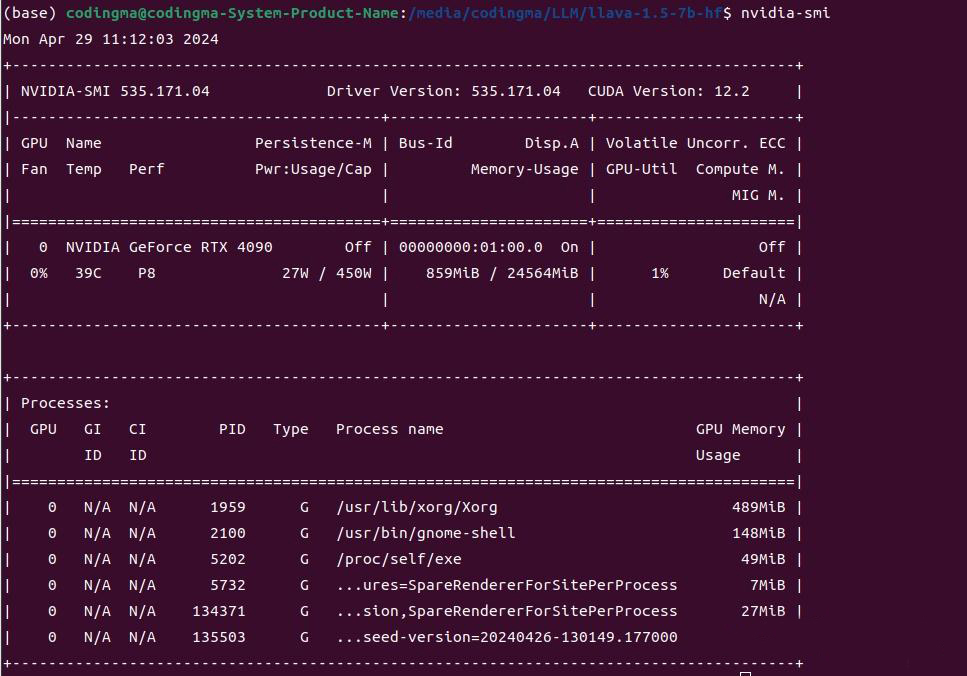The height and width of the screenshot is (676, 967).
Task: Select temperature value '39C'
Action: (x=88, y=273)
